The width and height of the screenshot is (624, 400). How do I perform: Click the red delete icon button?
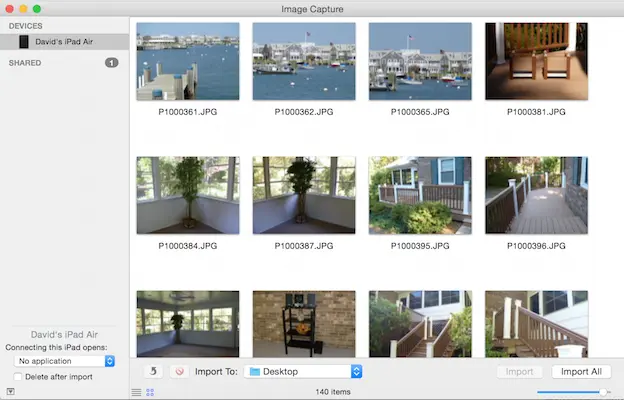click(179, 371)
